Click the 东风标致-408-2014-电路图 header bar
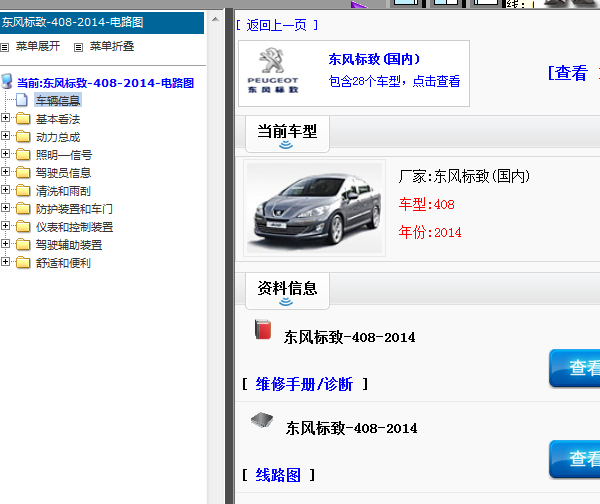 tap(102, 23)
